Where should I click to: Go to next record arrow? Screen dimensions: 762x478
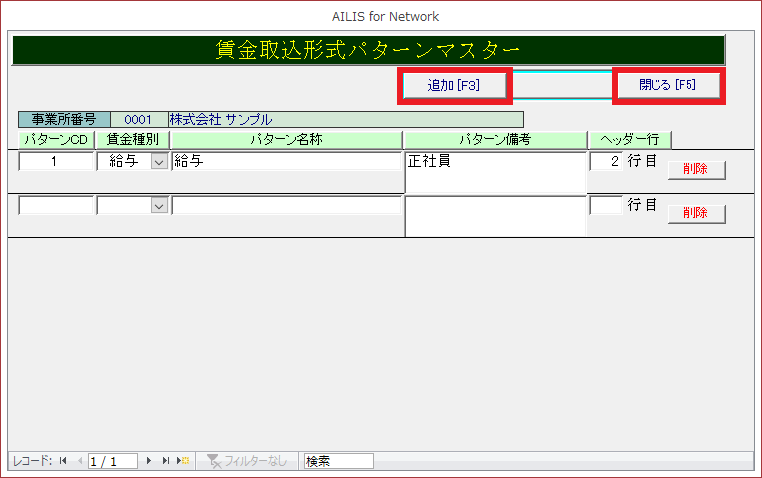(149, 461)
